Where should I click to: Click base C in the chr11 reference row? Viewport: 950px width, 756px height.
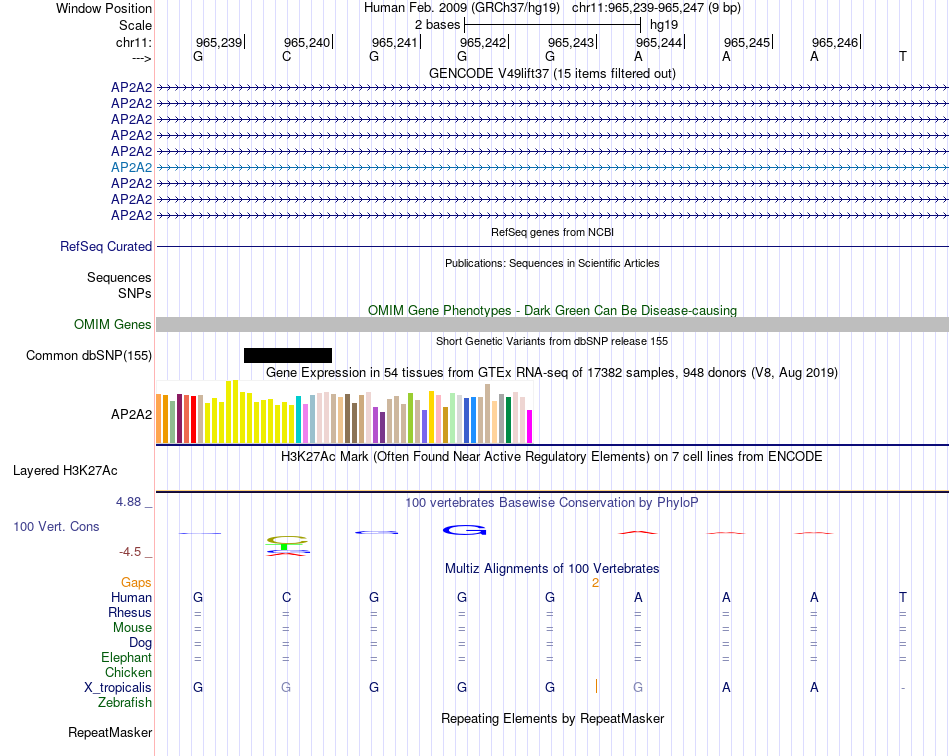(287, 56)
